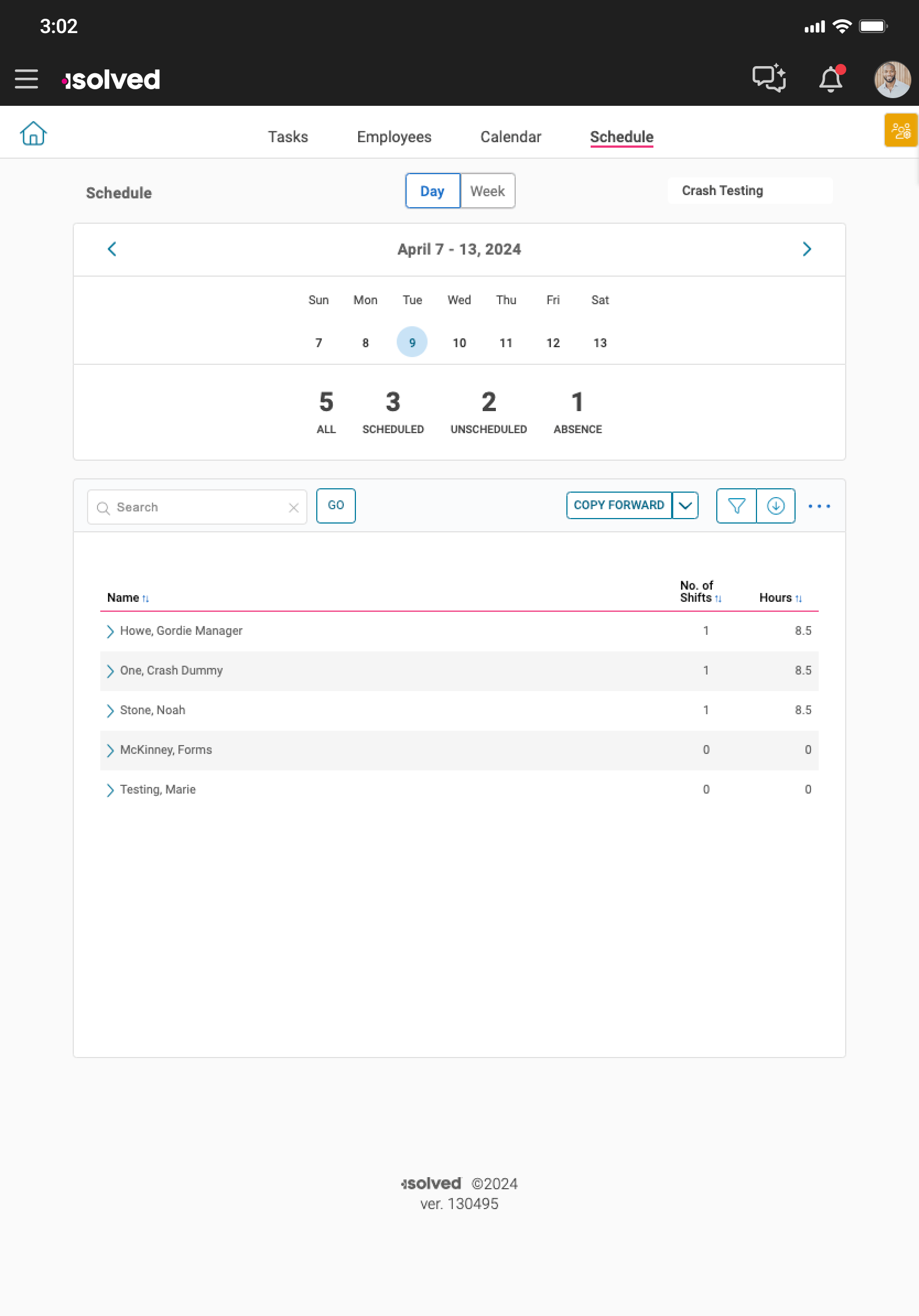Open the three-dot more options menu
919x1316 pixels.
tap(819, 506)
